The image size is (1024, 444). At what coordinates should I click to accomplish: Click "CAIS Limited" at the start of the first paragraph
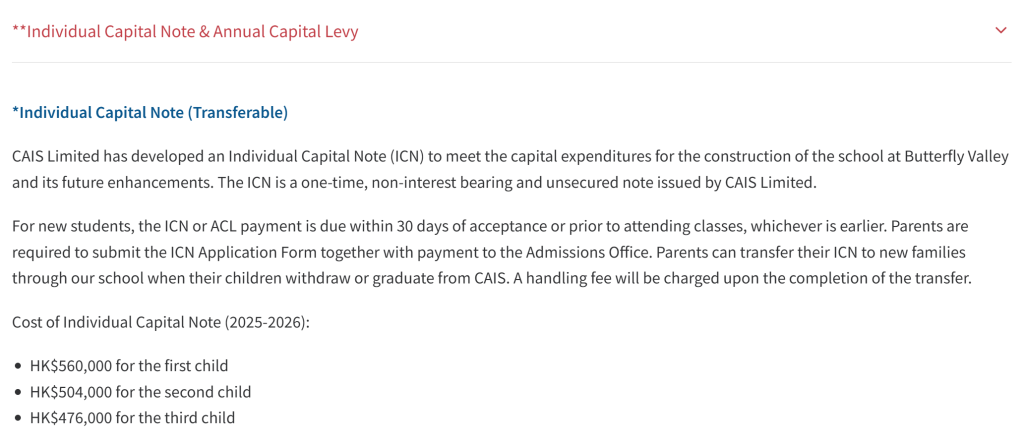click(x=56, y=156)
